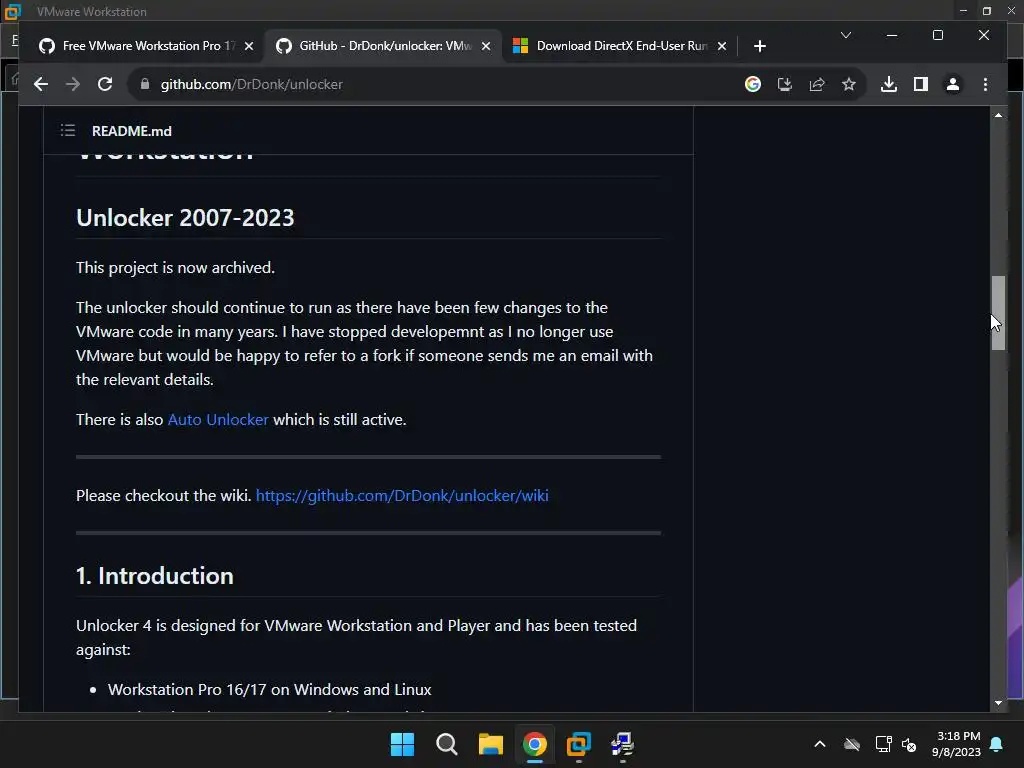Expand the tab search chevron
The width and height of the screenshot is (1024, 768).
(x=845, y=35)
